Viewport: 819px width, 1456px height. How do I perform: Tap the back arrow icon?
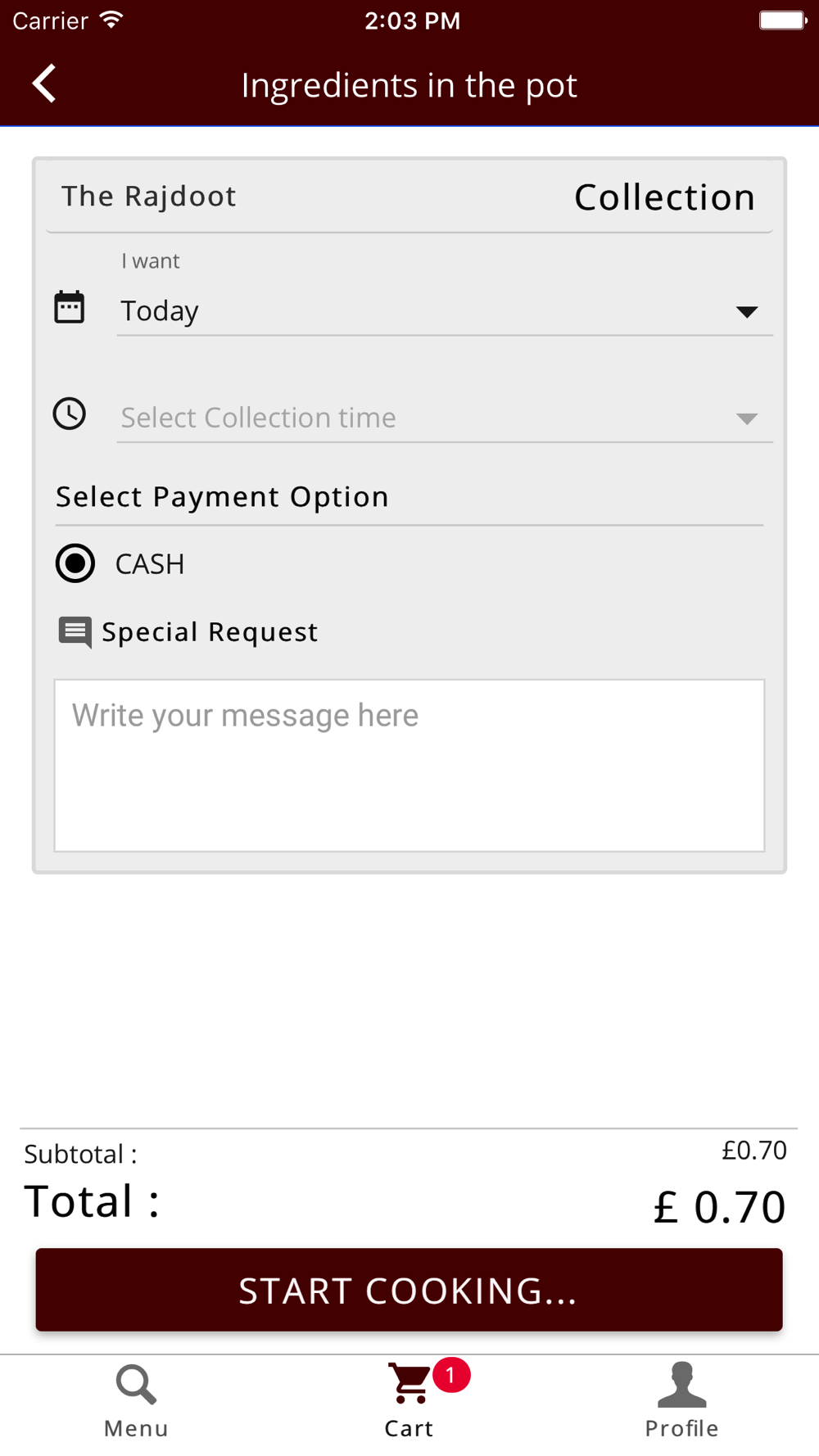pos(44,84)
